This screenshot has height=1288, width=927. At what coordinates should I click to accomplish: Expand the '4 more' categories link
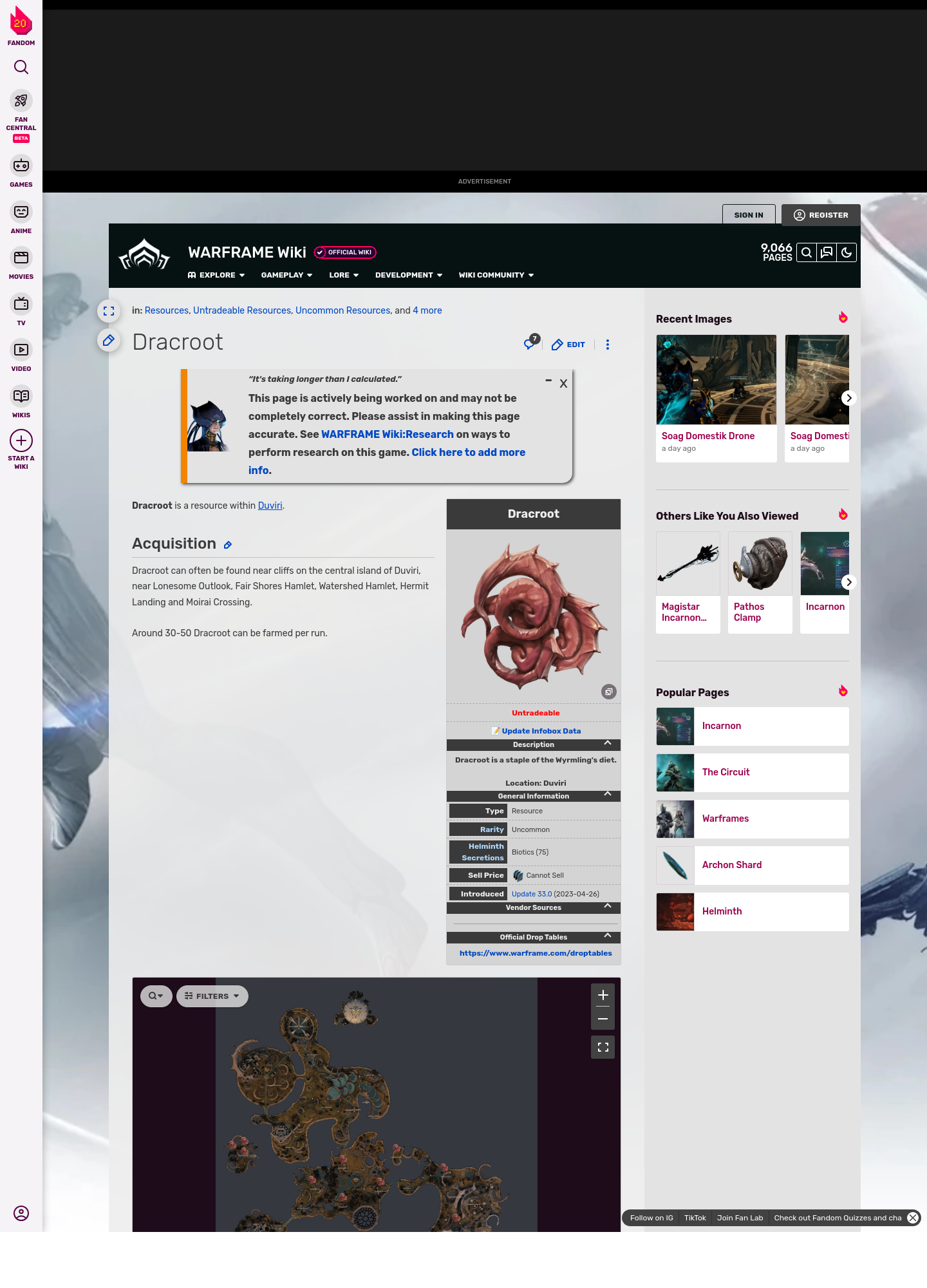(x=427, y=310)
